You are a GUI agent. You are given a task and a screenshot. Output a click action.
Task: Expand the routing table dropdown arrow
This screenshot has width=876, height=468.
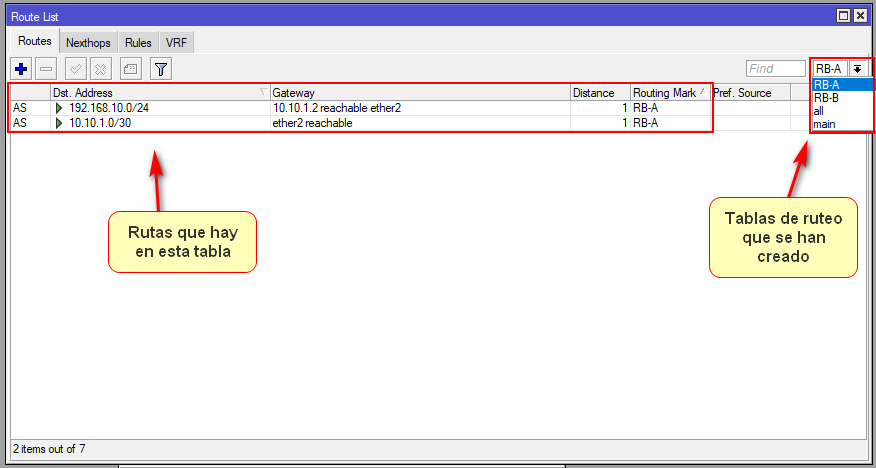pyautogui.click(x=857, y=69)
